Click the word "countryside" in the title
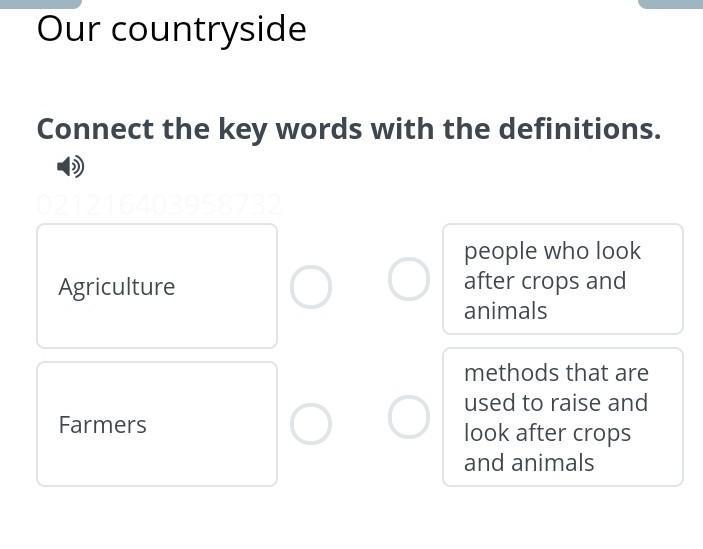 click(208, 30)
